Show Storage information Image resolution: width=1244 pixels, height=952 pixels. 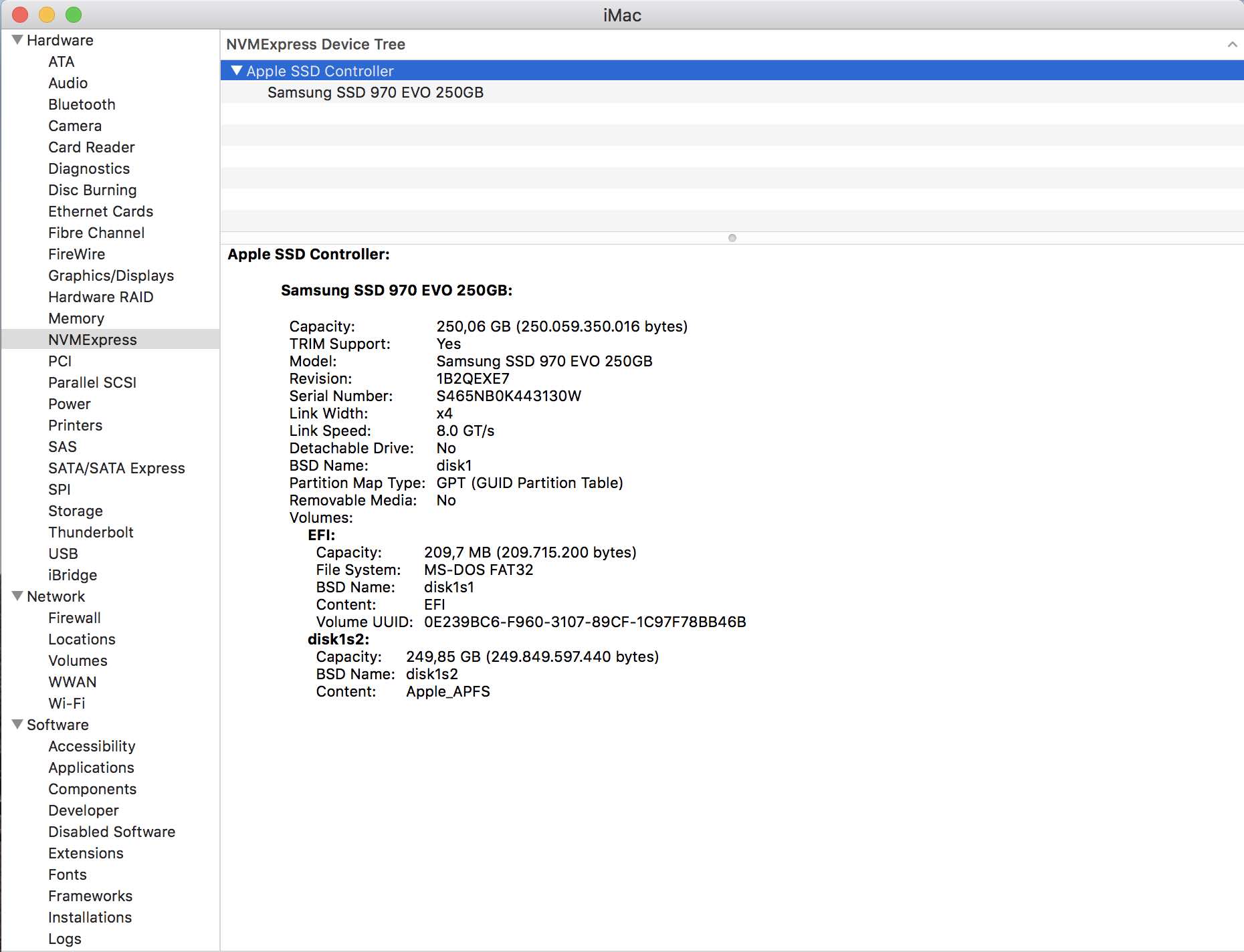coord(76,511)
